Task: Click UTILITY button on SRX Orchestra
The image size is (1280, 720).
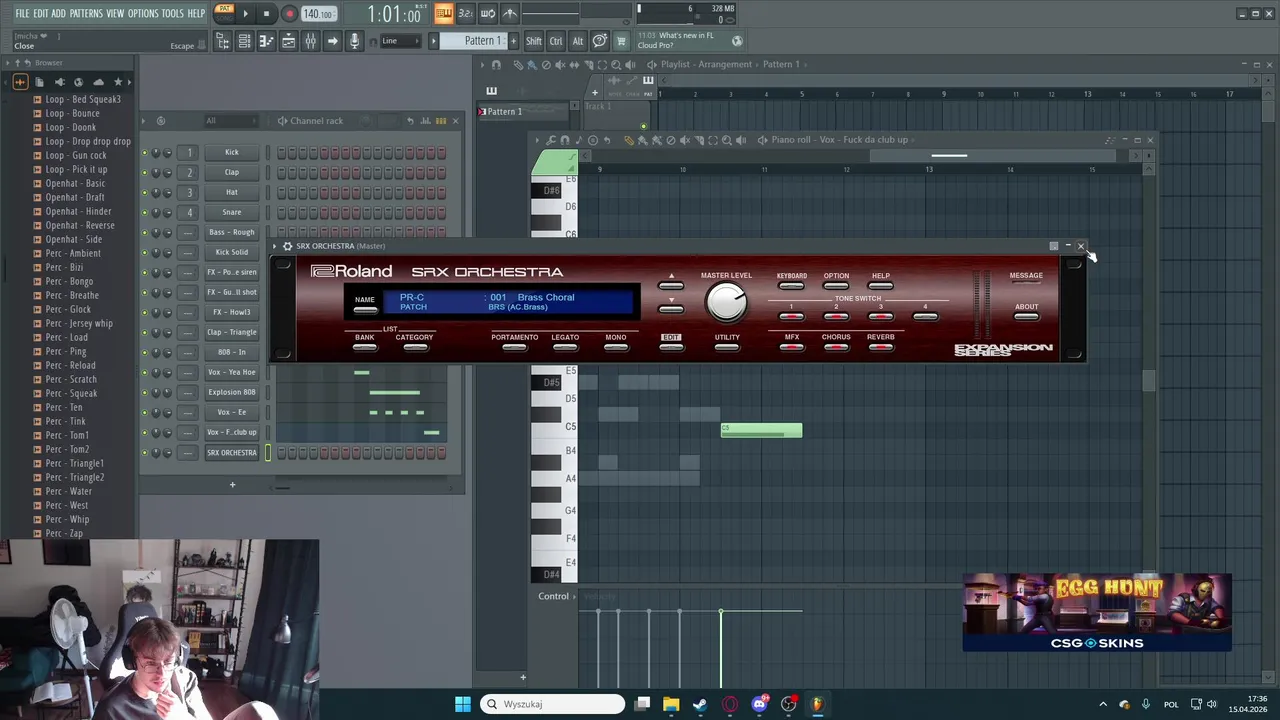Action: 727,347
